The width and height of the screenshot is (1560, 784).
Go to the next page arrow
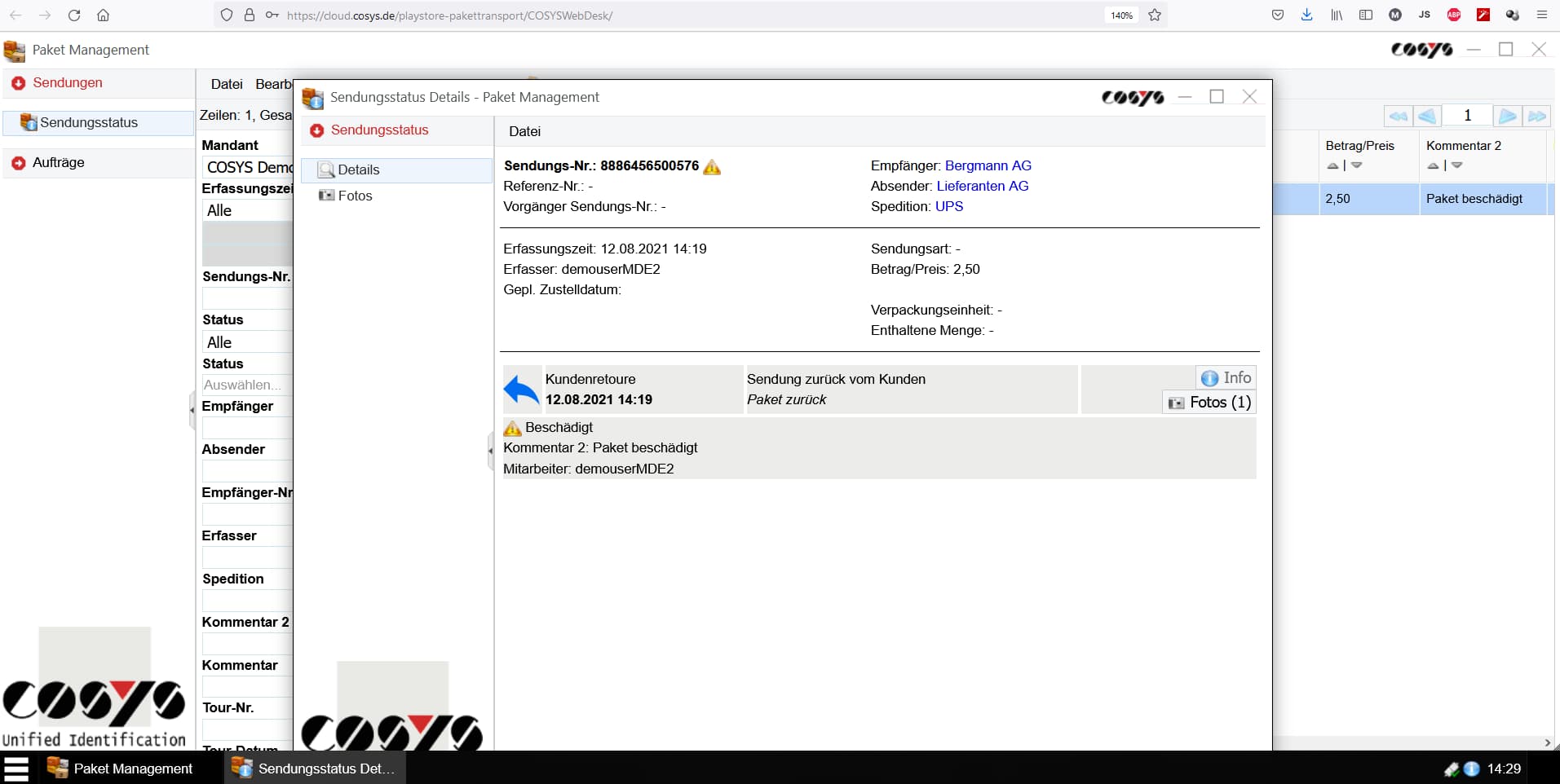tap(1507, 117)
